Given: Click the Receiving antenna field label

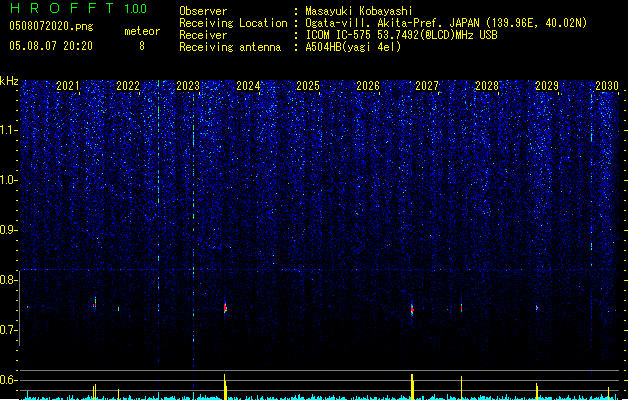Looking at the screenshot, I should point(230,47).
